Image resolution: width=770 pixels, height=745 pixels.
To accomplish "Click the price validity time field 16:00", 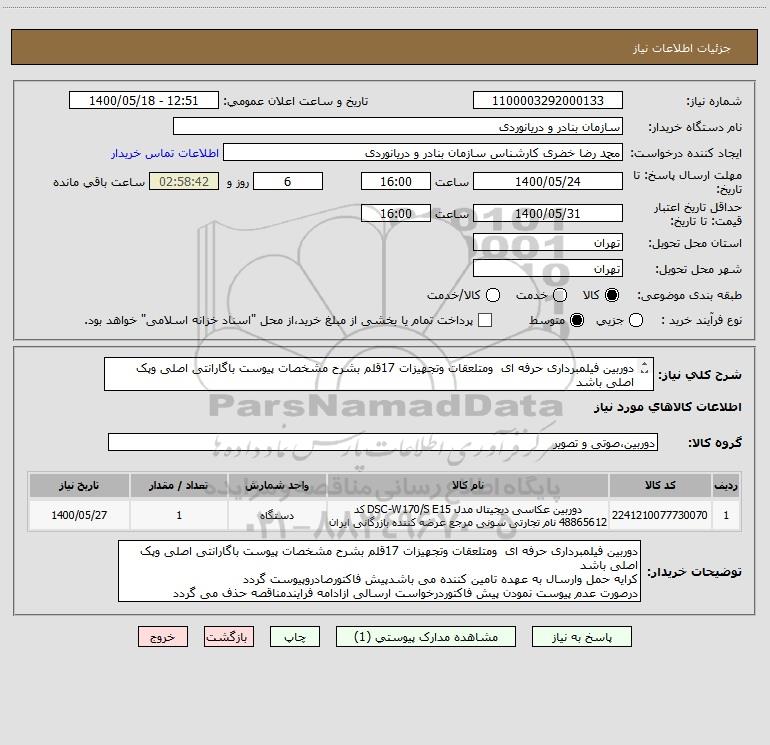I will tap(396, 213).
